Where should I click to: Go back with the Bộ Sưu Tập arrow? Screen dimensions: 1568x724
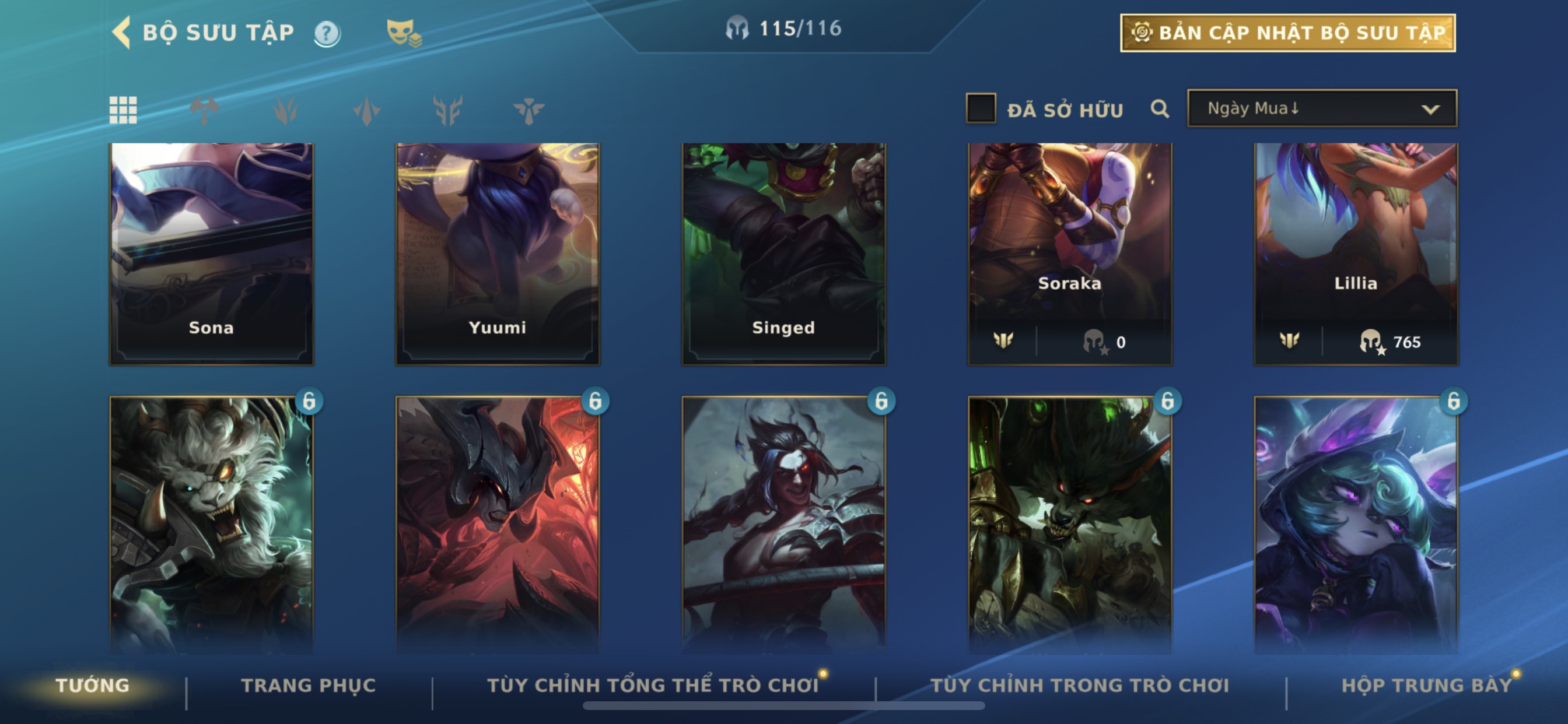pyautogui.click(x=121, y=32)
